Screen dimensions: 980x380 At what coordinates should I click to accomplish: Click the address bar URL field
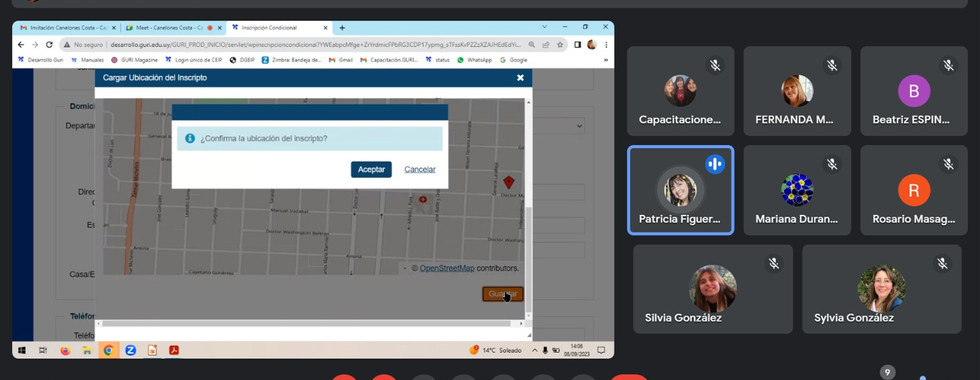316,45
